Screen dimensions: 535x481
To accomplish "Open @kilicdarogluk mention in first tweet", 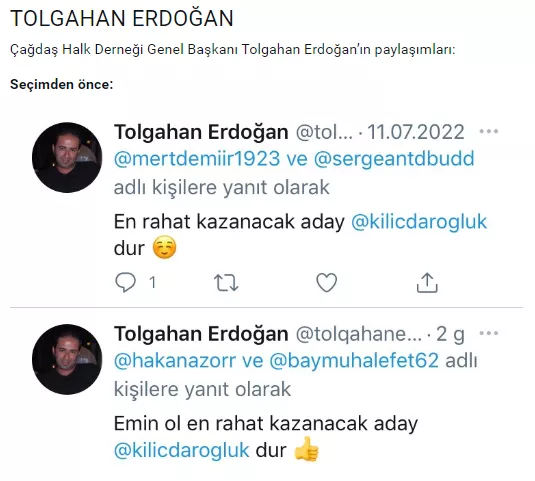I will pyautogui.click(x=419, y=222).
